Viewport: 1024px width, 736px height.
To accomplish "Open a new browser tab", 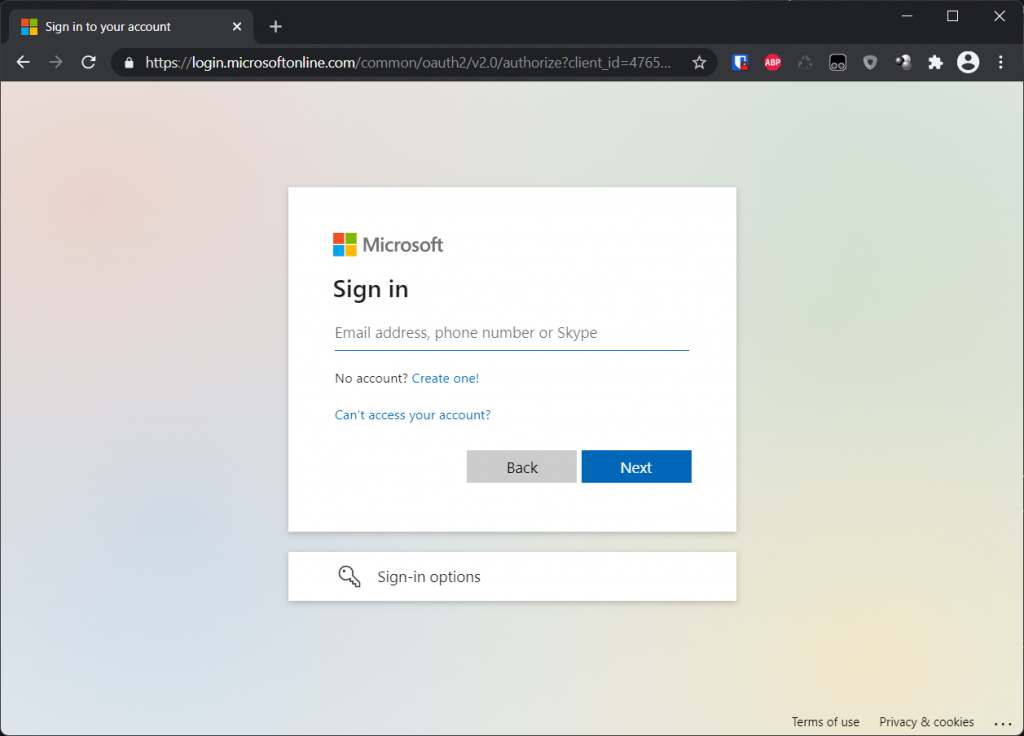I will 276,27.
